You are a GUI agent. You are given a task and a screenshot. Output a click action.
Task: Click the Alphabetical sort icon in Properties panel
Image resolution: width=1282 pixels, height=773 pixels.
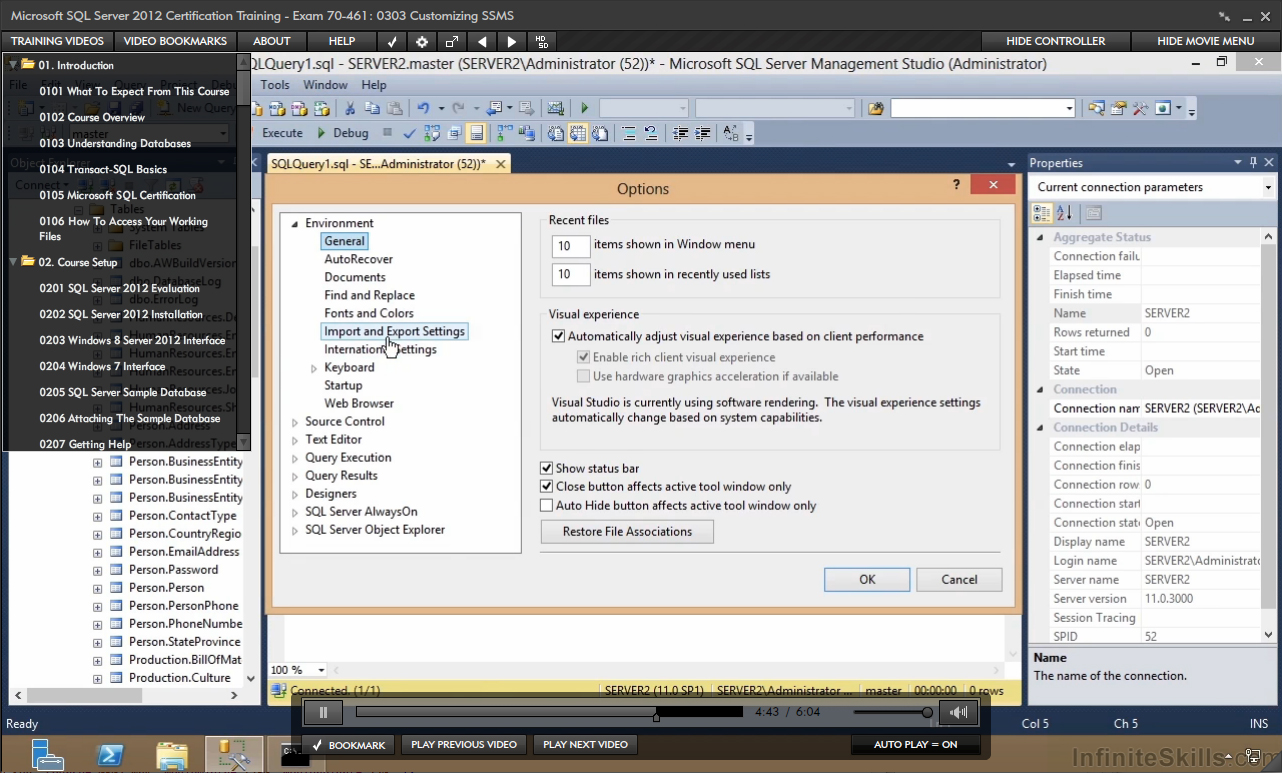[x=1064, y=213]
